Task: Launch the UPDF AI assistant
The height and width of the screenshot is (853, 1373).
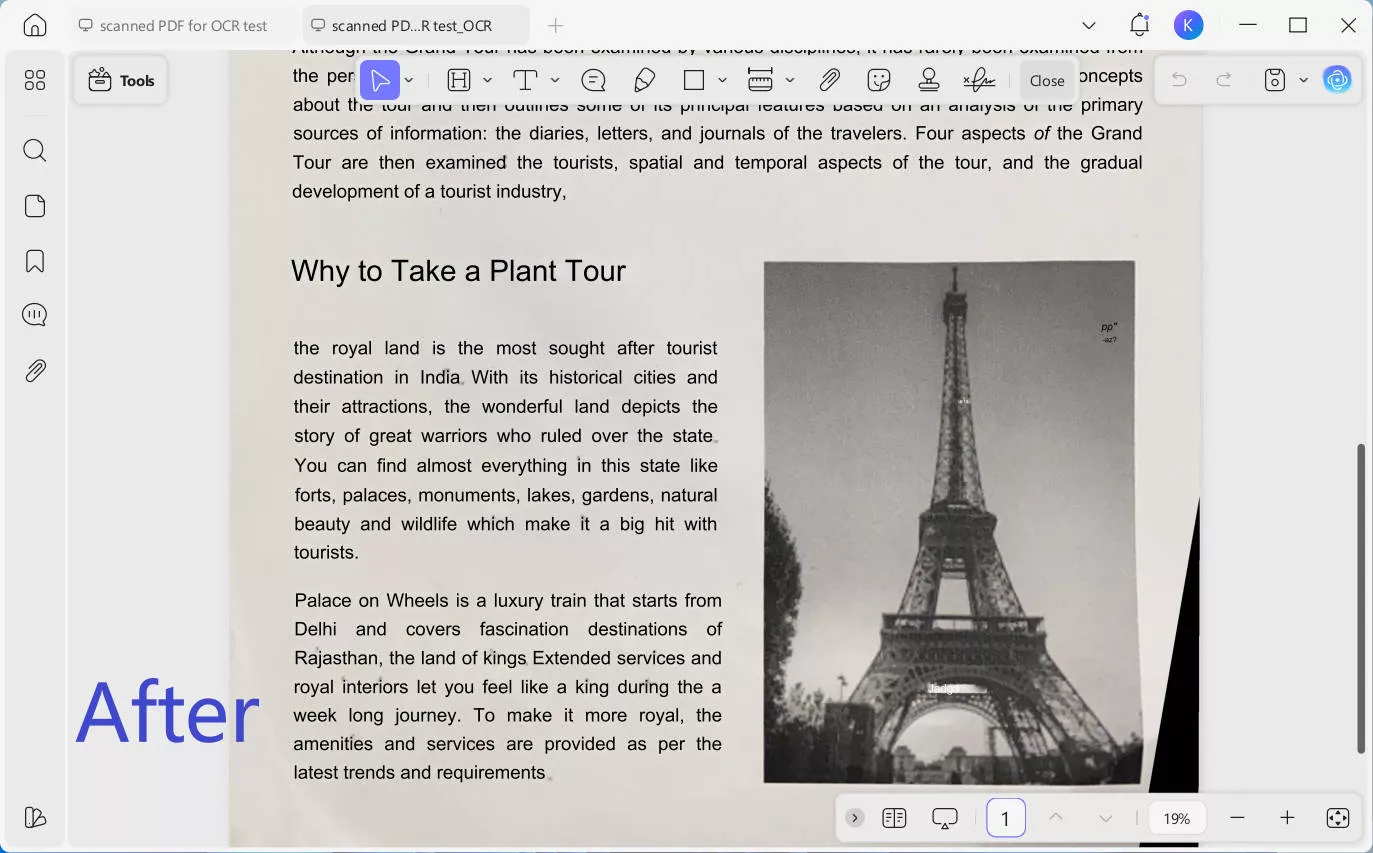Action: click(x=1337, y=80)
